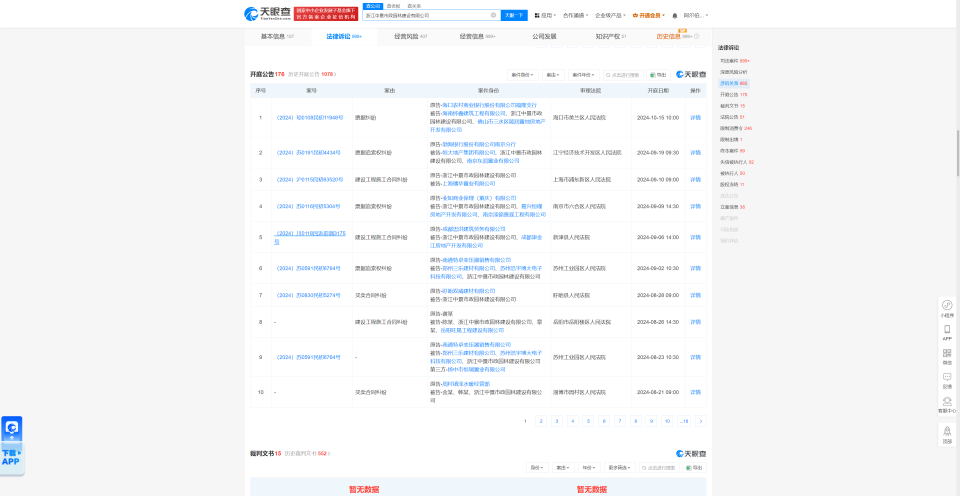This screenshot has width=960, height=496.
Task: Open the 历史裁判文书 552 link
Action: click(x=307, y=454)
